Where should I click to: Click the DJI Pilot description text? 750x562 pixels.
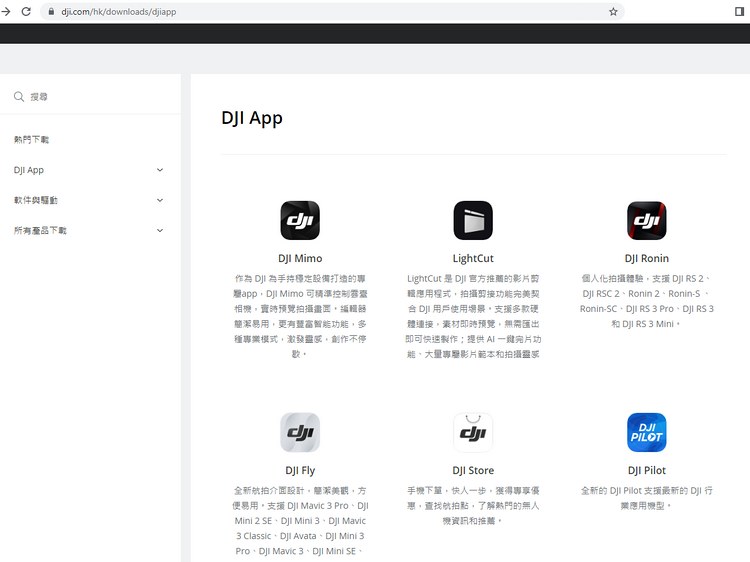647,498
